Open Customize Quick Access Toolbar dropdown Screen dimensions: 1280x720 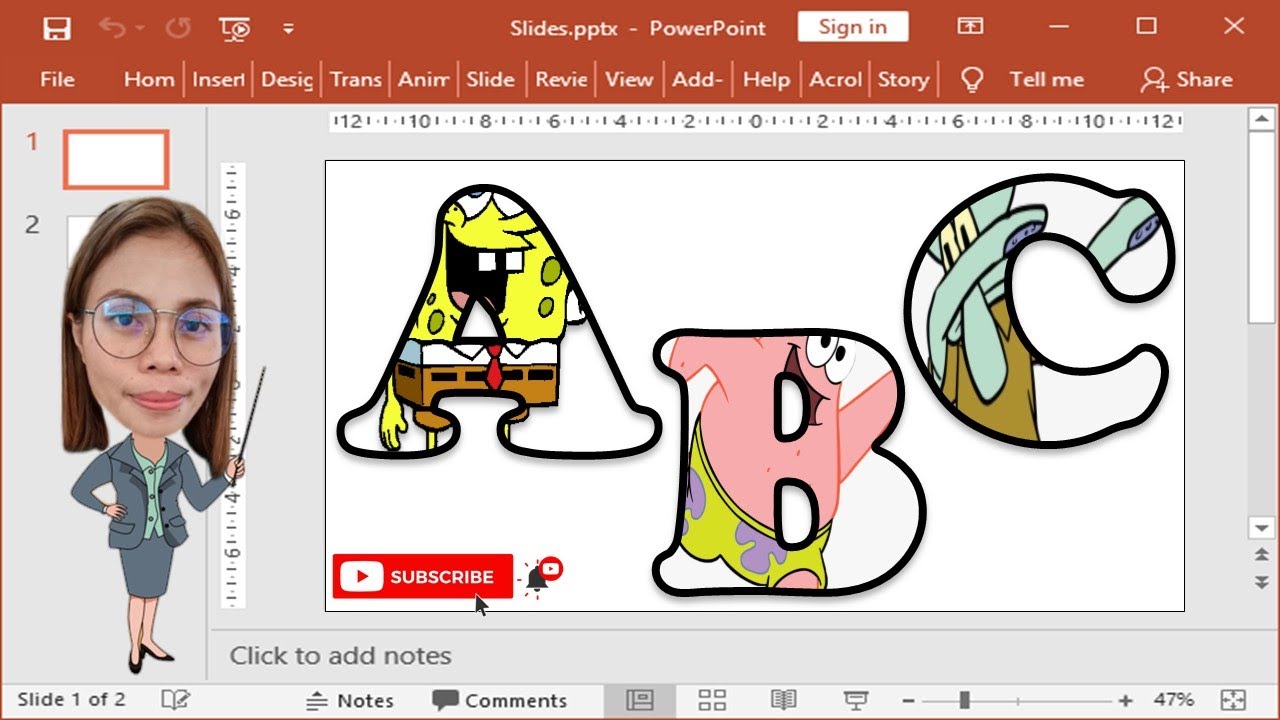point(288,29)
